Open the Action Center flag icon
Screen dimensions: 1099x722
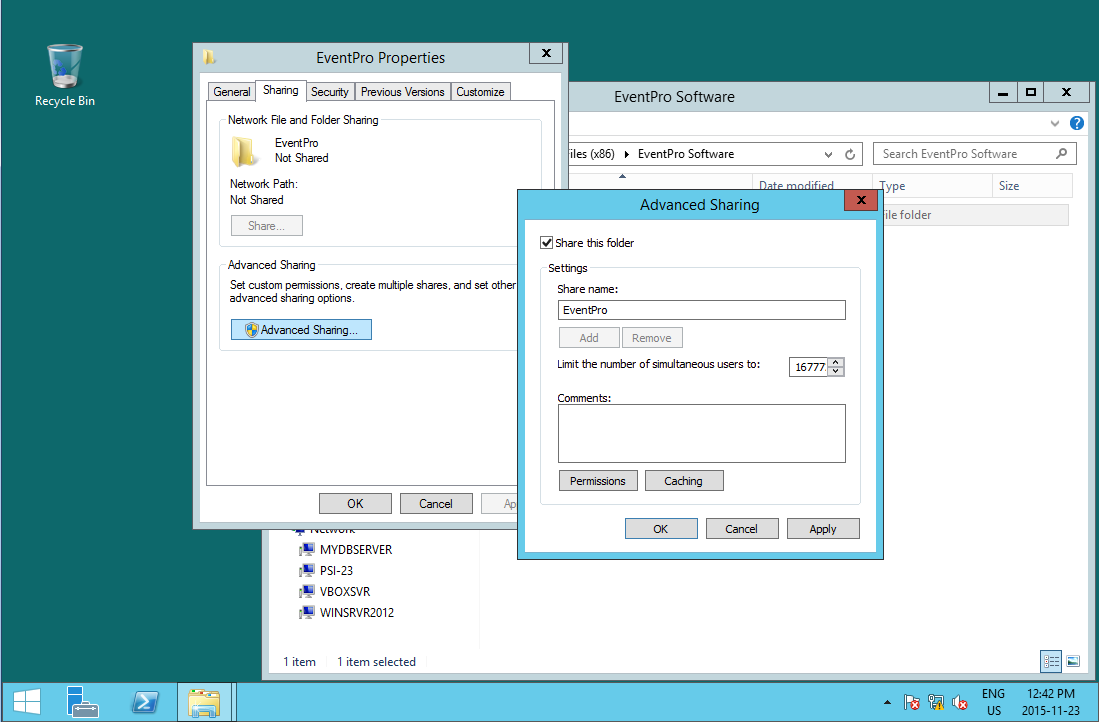pyautogui.click(x=911, y=702)
